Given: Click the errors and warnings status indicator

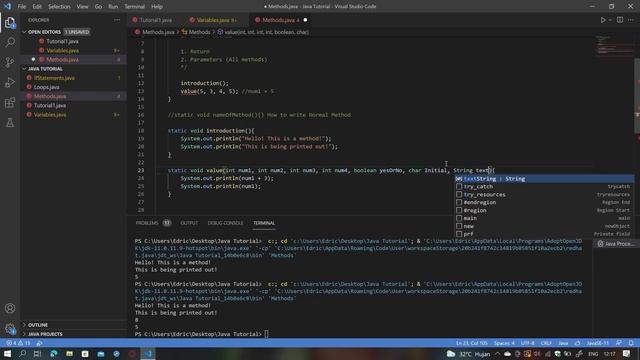Looking at the screenshot, I should pos(18,343).
